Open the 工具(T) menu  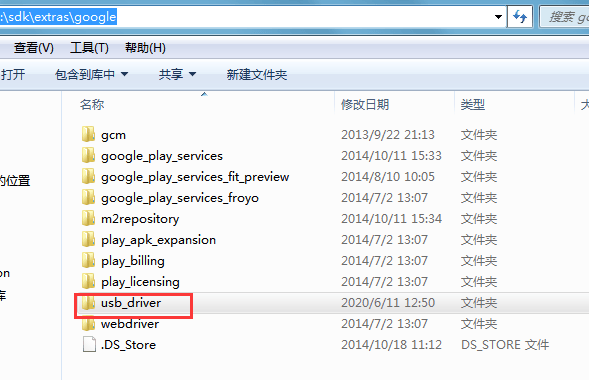(x=89, y=48)
